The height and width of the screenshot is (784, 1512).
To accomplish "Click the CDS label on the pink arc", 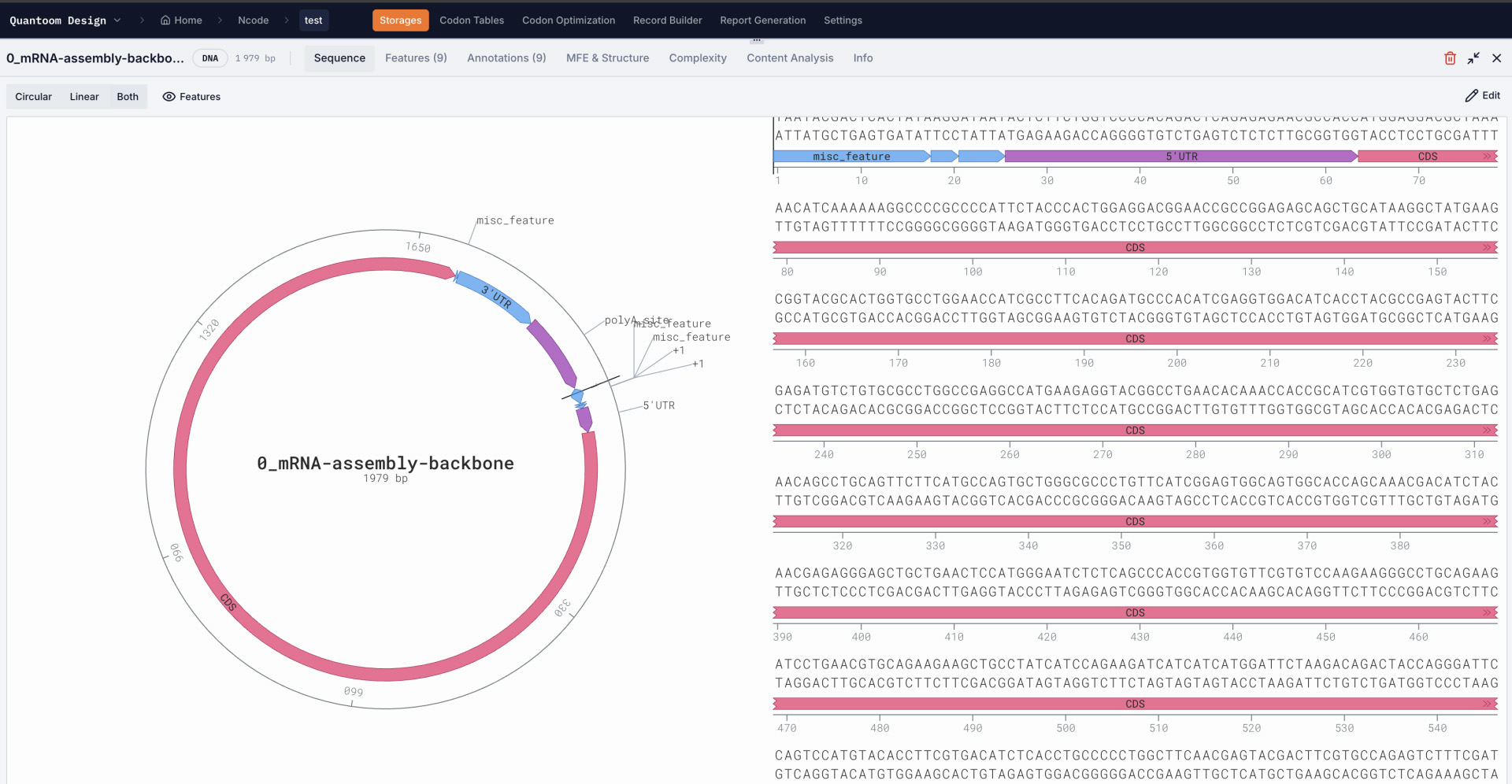I will click(228, 602).
